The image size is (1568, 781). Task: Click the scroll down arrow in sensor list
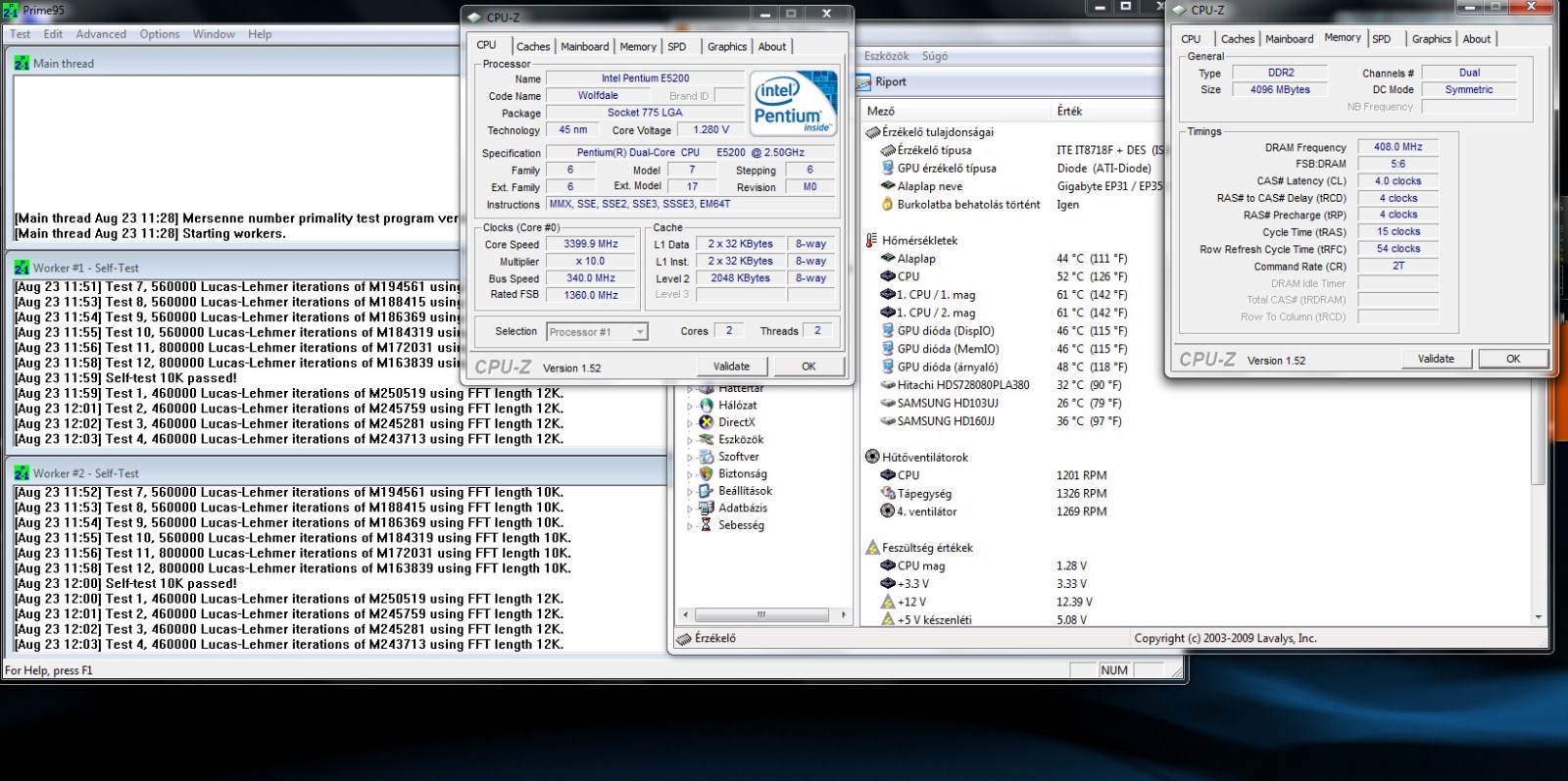1540,617
